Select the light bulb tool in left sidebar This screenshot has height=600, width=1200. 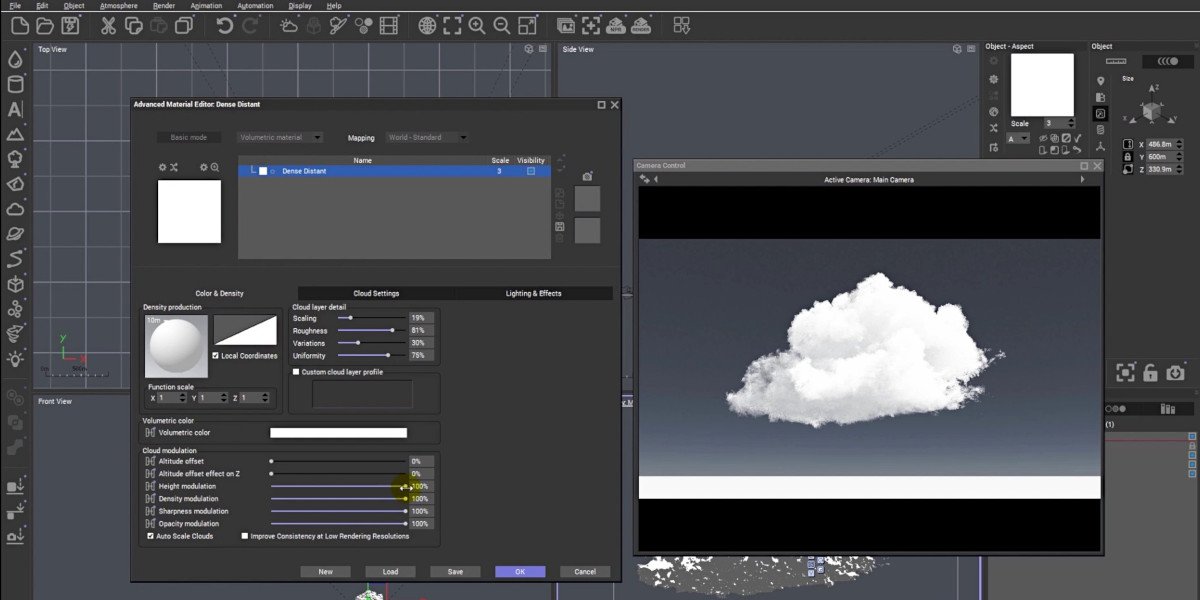pos(15,358)
